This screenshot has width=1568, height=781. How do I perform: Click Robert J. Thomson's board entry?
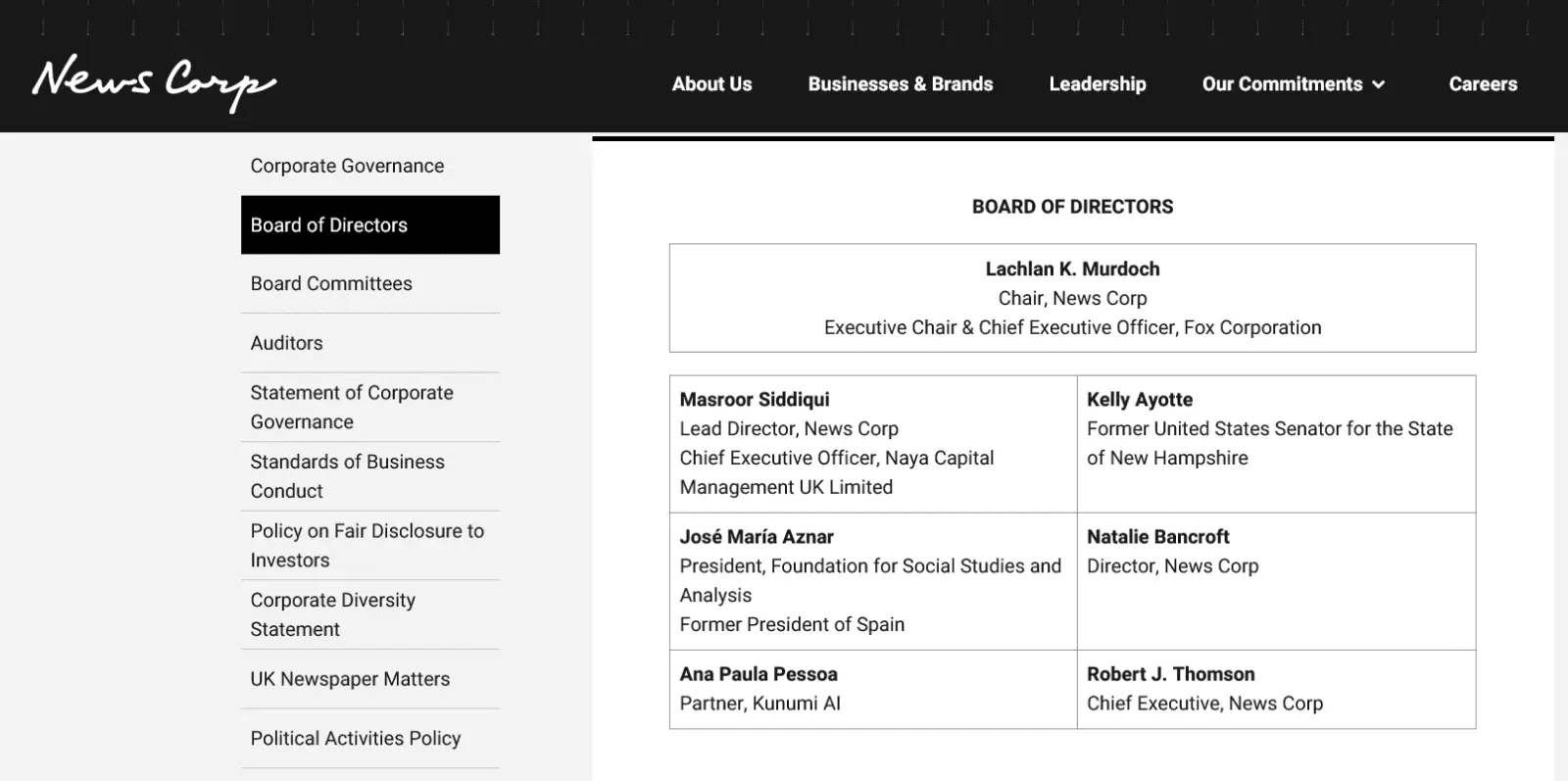pos(1170,674)
